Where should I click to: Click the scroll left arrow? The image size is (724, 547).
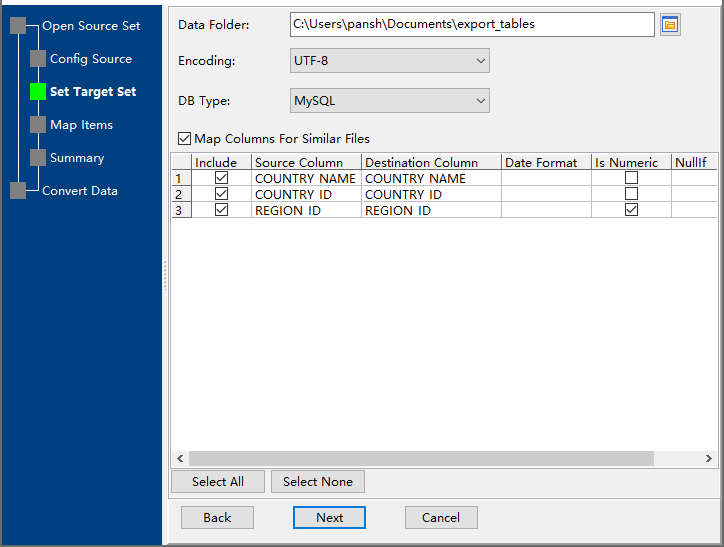click(180, 458)
